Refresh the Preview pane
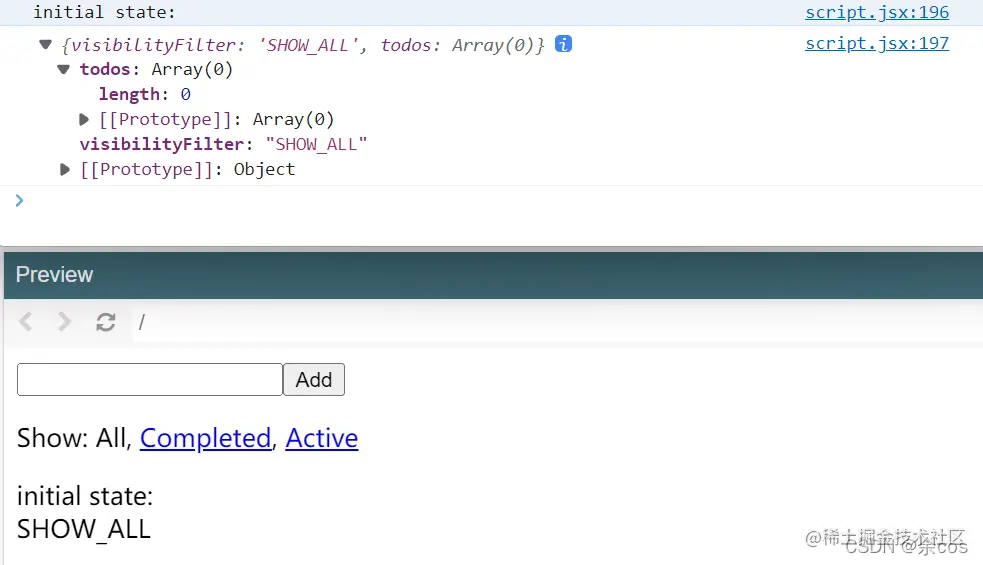 (x=105, y=322)
